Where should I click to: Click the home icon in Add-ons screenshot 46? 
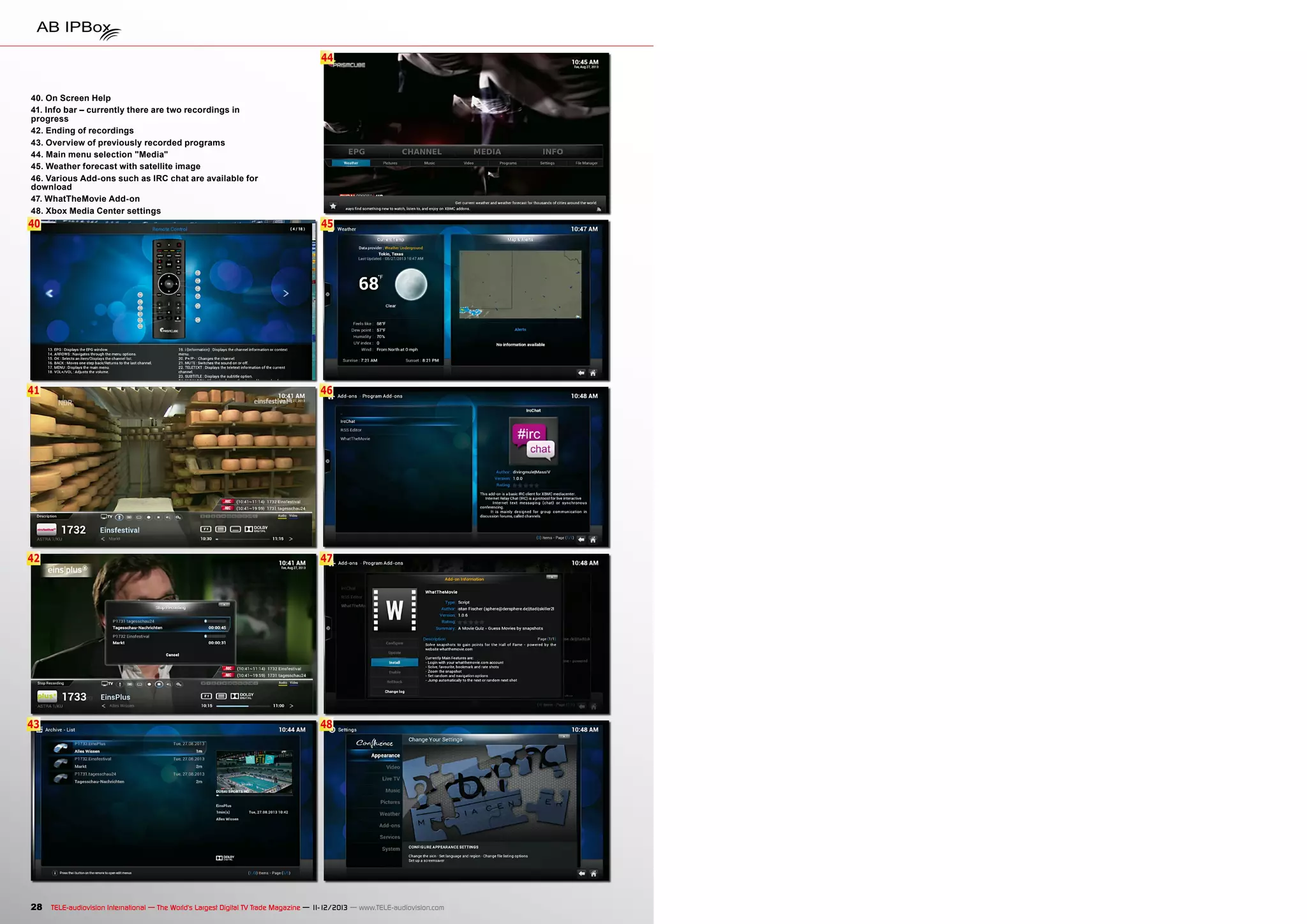[593, 539]
